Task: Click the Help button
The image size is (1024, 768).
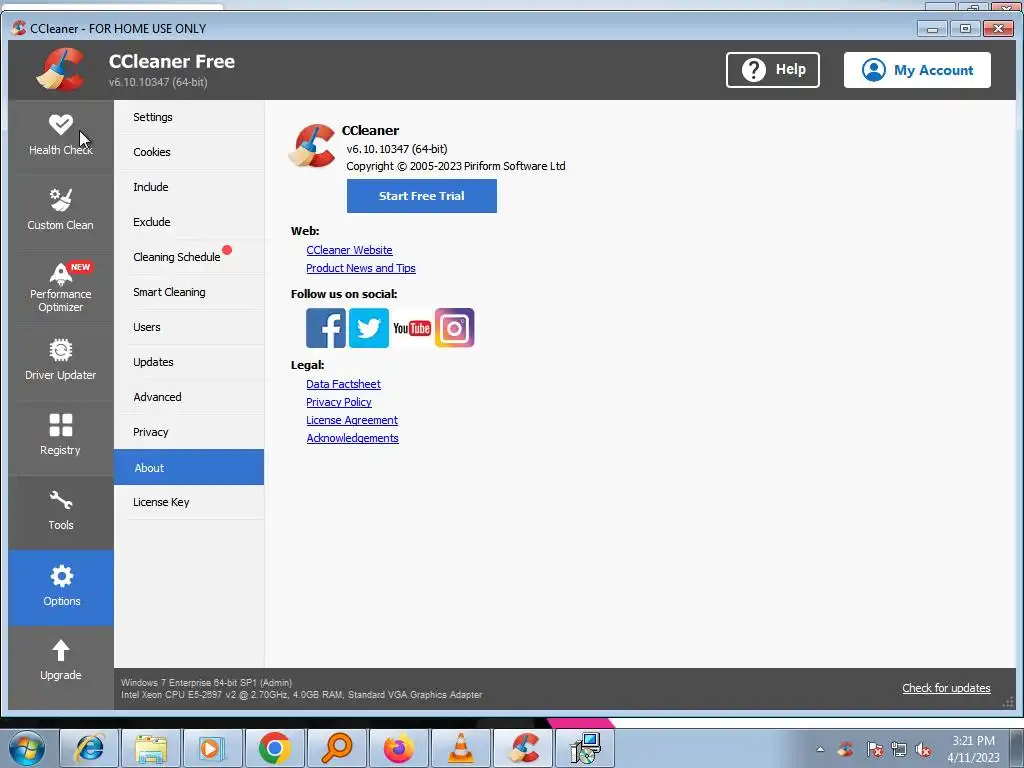Action: [773, 70]
